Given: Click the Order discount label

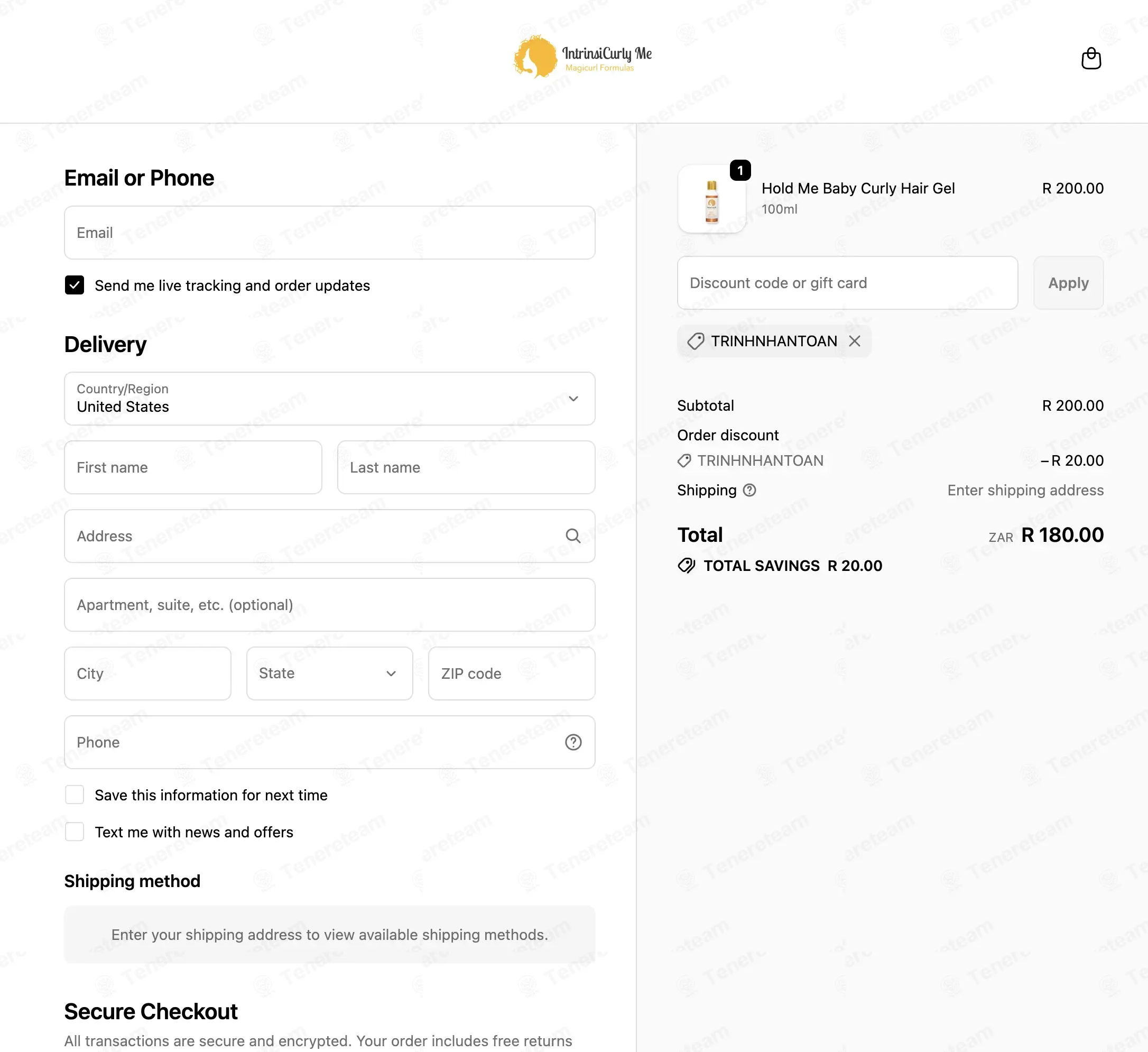Looking at the screenshot, I should 727,435.
